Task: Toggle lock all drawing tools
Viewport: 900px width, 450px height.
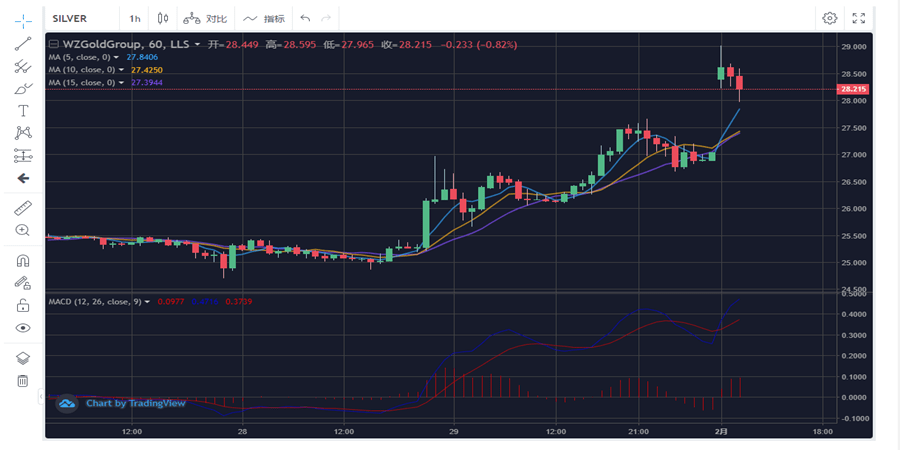Action: [23, 305]
